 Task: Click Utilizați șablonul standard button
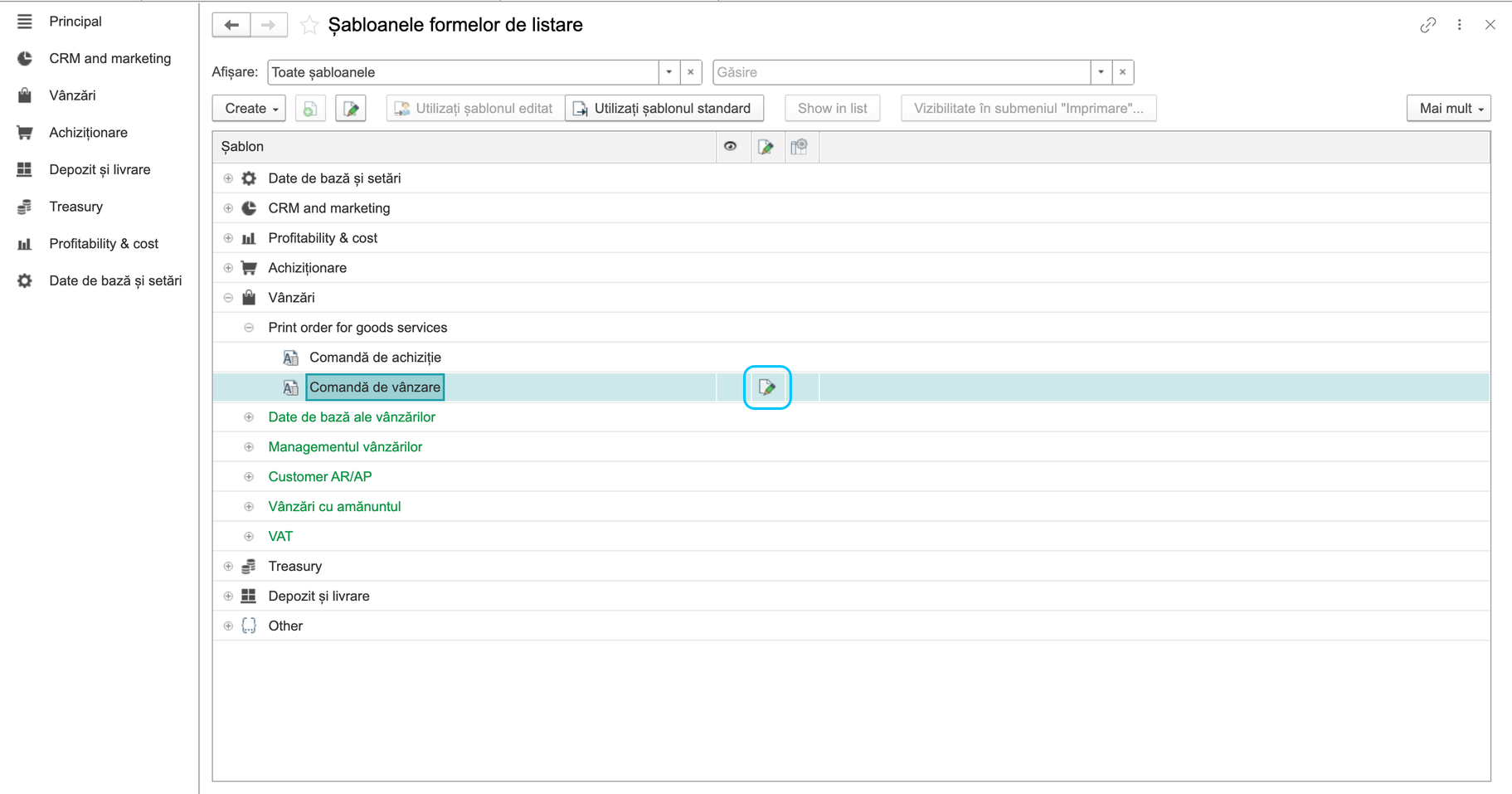click(x=664, y=109)
